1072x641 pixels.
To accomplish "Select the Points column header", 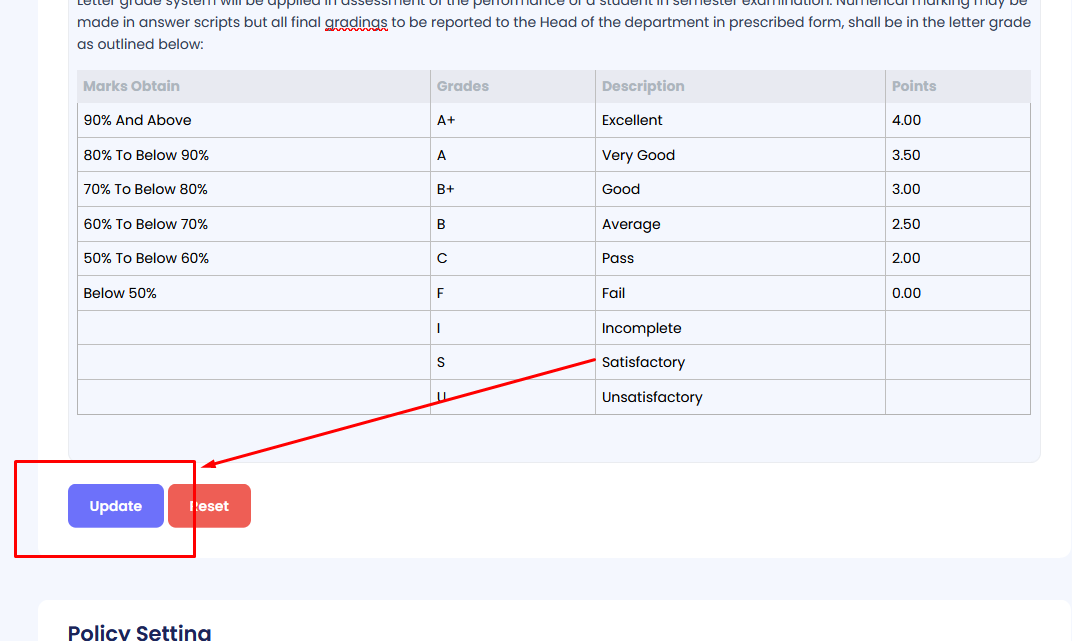I will pos(914,86).
